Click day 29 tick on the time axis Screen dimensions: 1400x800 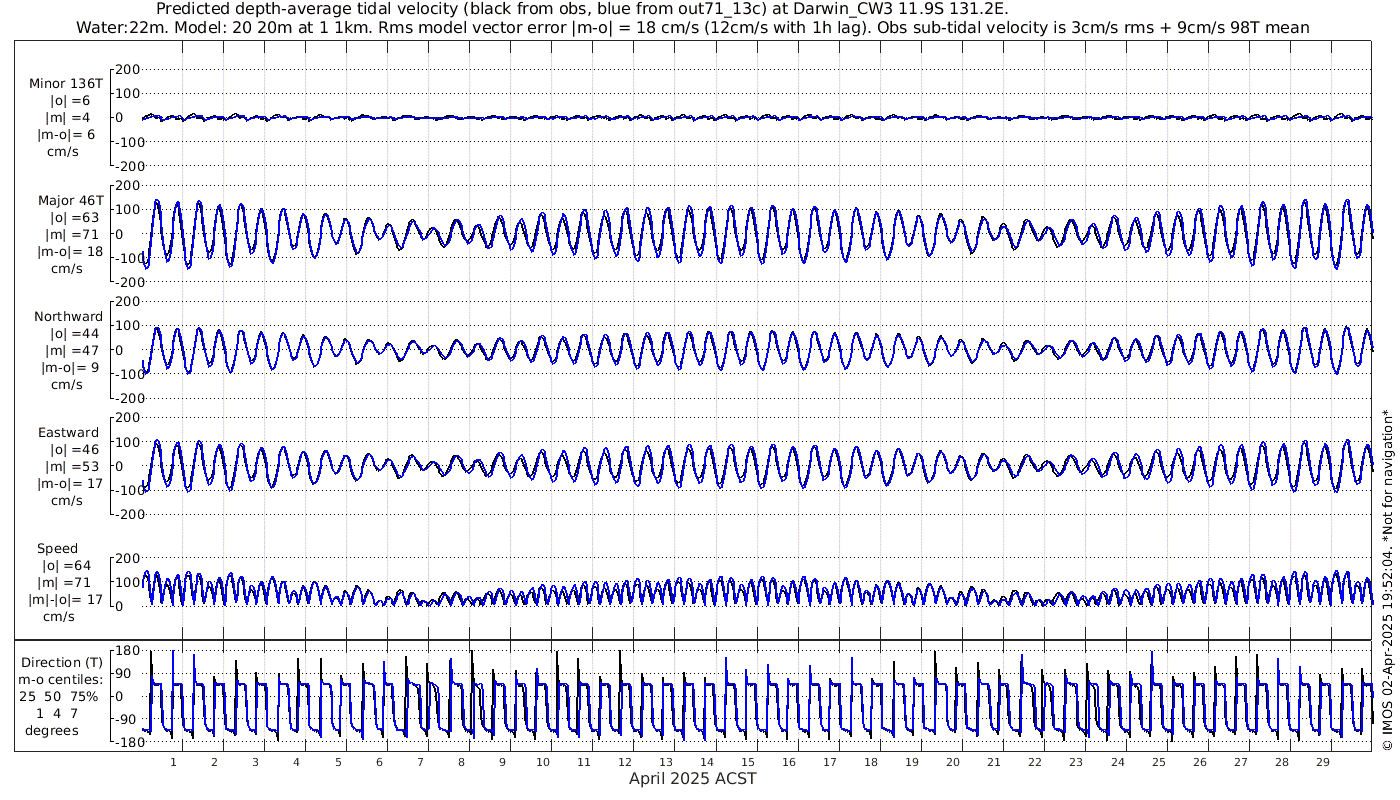click(1323, 762)
